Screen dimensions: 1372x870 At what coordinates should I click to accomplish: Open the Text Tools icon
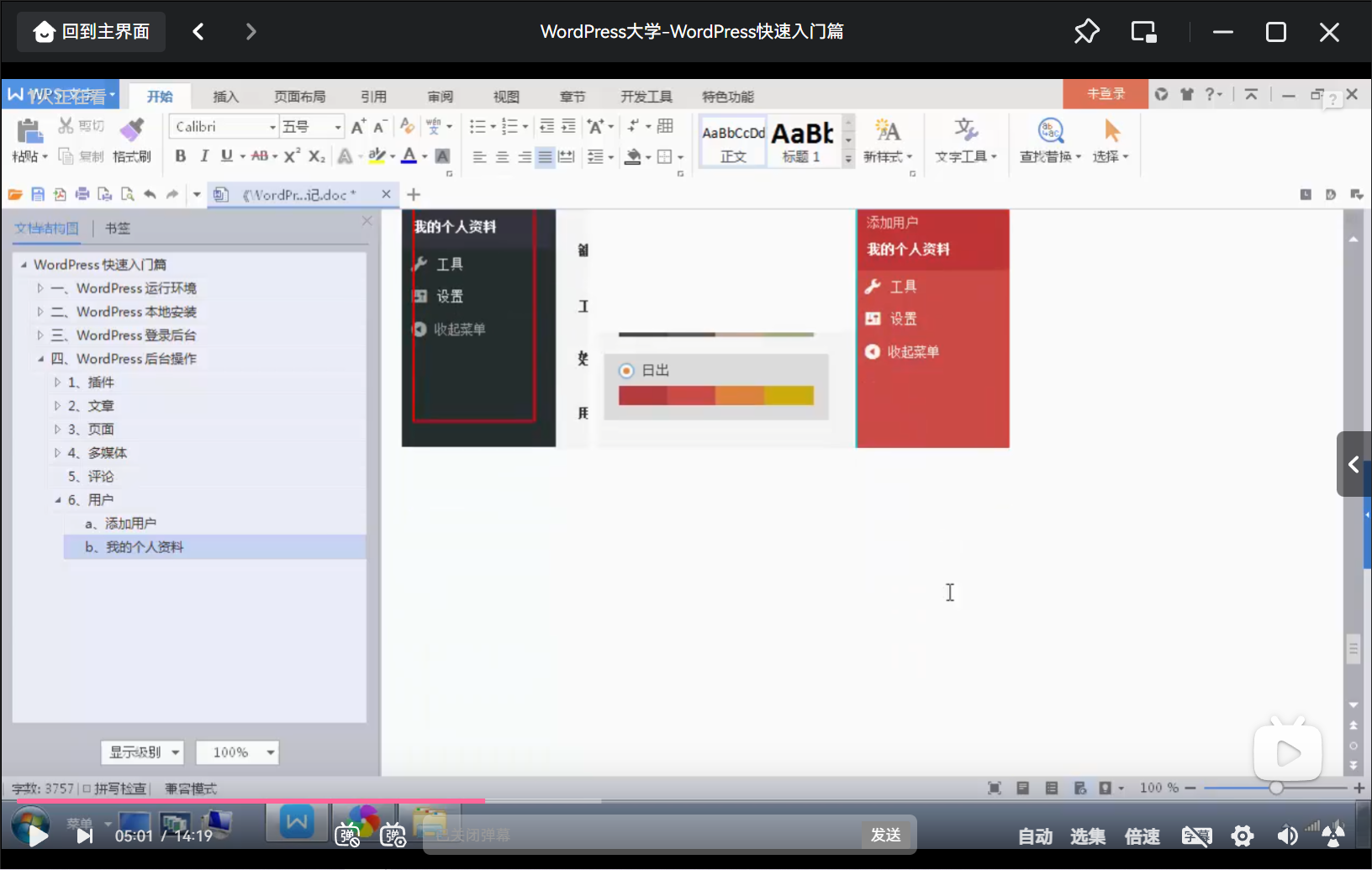click(x=966, y=140)
